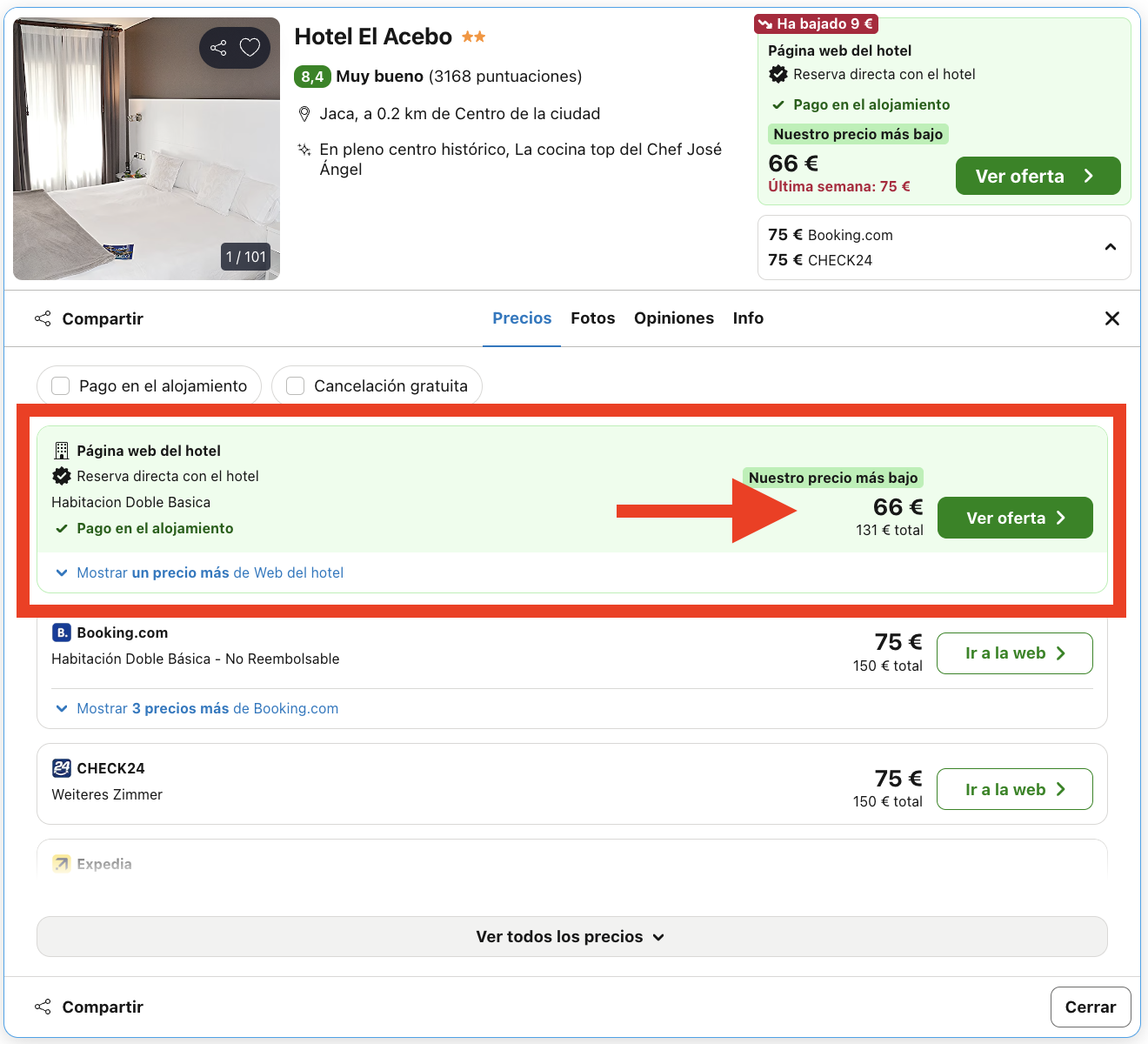Viewport: 1148px width, 1044px height.
Task: Click the top Compartir share icon
Action: 43,319
